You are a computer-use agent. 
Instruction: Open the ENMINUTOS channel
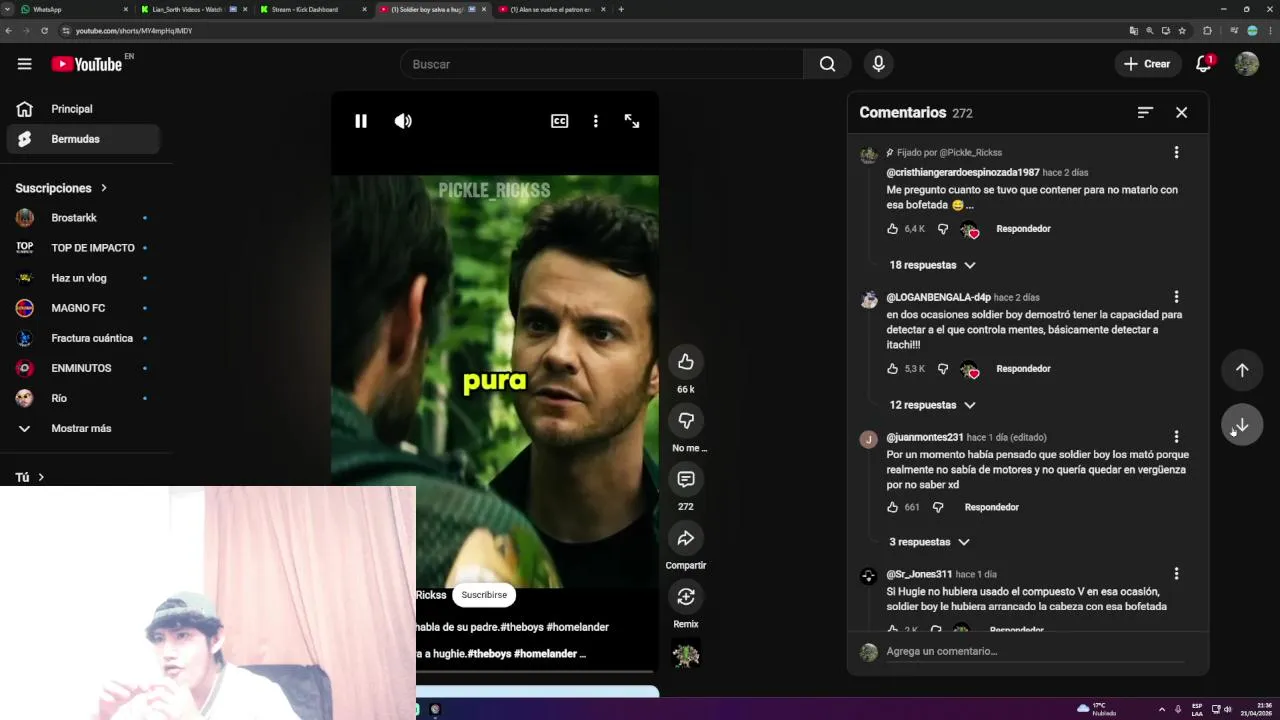point(84,368)
